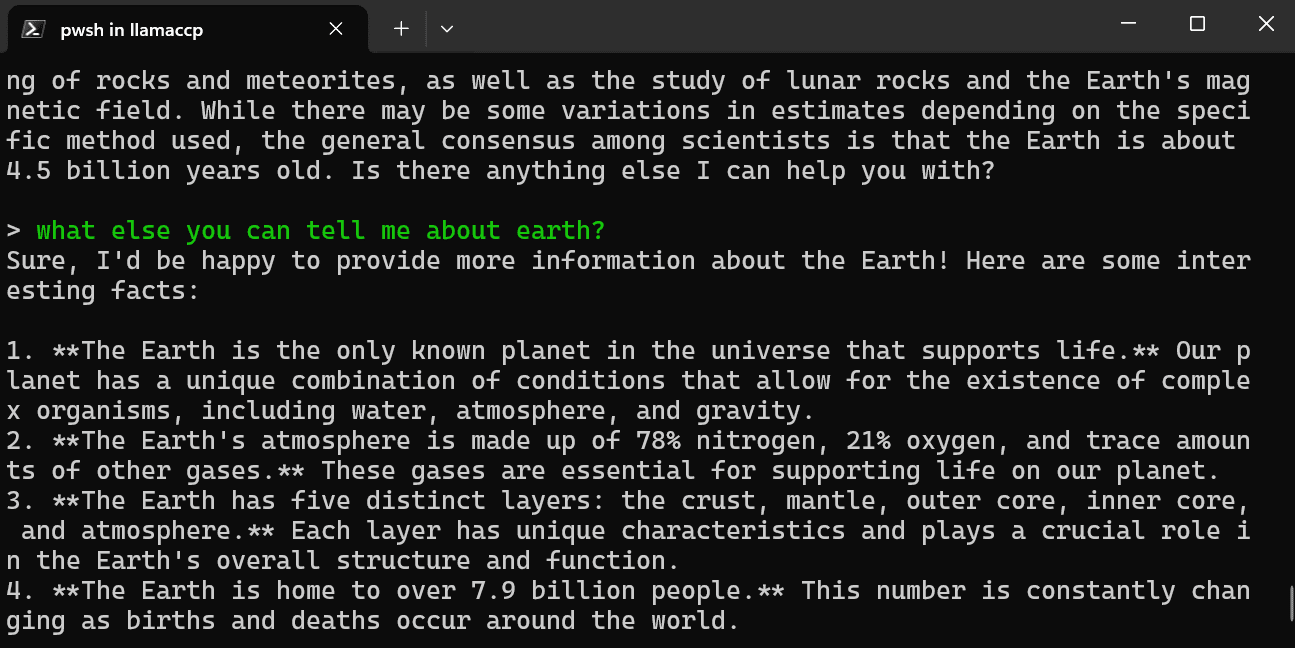
Task: Close the terminal window
Action: click(1265, 24)
